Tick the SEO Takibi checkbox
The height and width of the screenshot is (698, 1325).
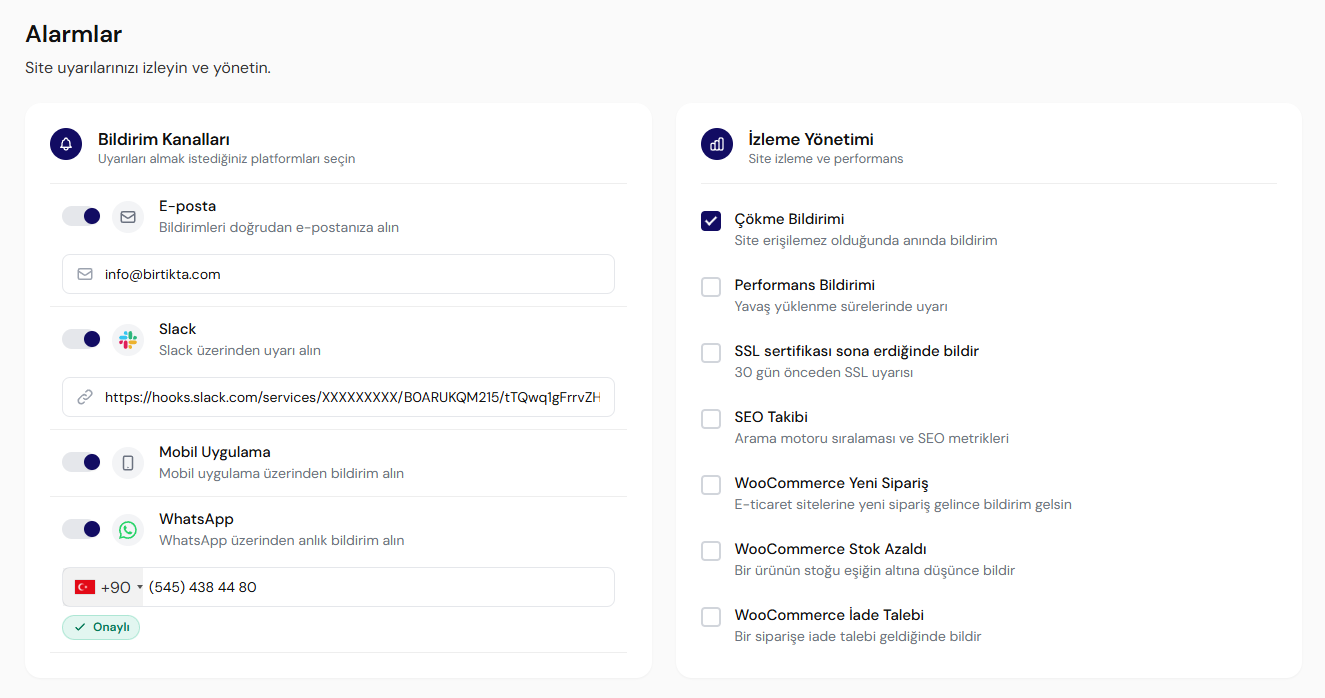tap(711, 419)
